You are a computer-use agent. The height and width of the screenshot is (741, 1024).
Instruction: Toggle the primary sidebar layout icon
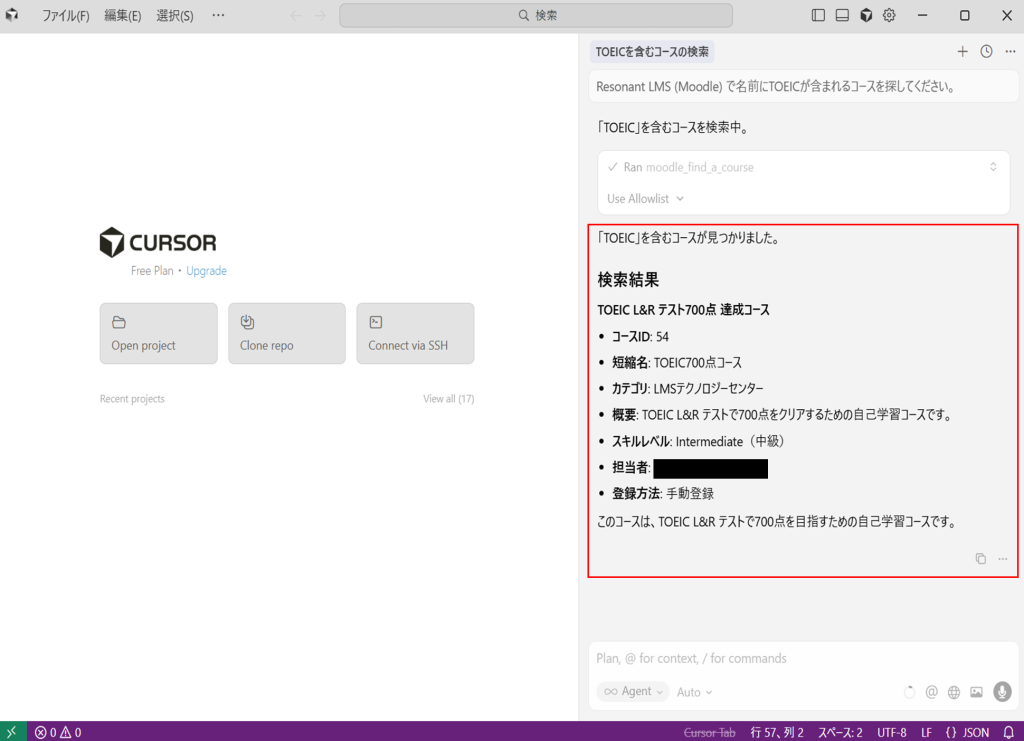[818, 15]
